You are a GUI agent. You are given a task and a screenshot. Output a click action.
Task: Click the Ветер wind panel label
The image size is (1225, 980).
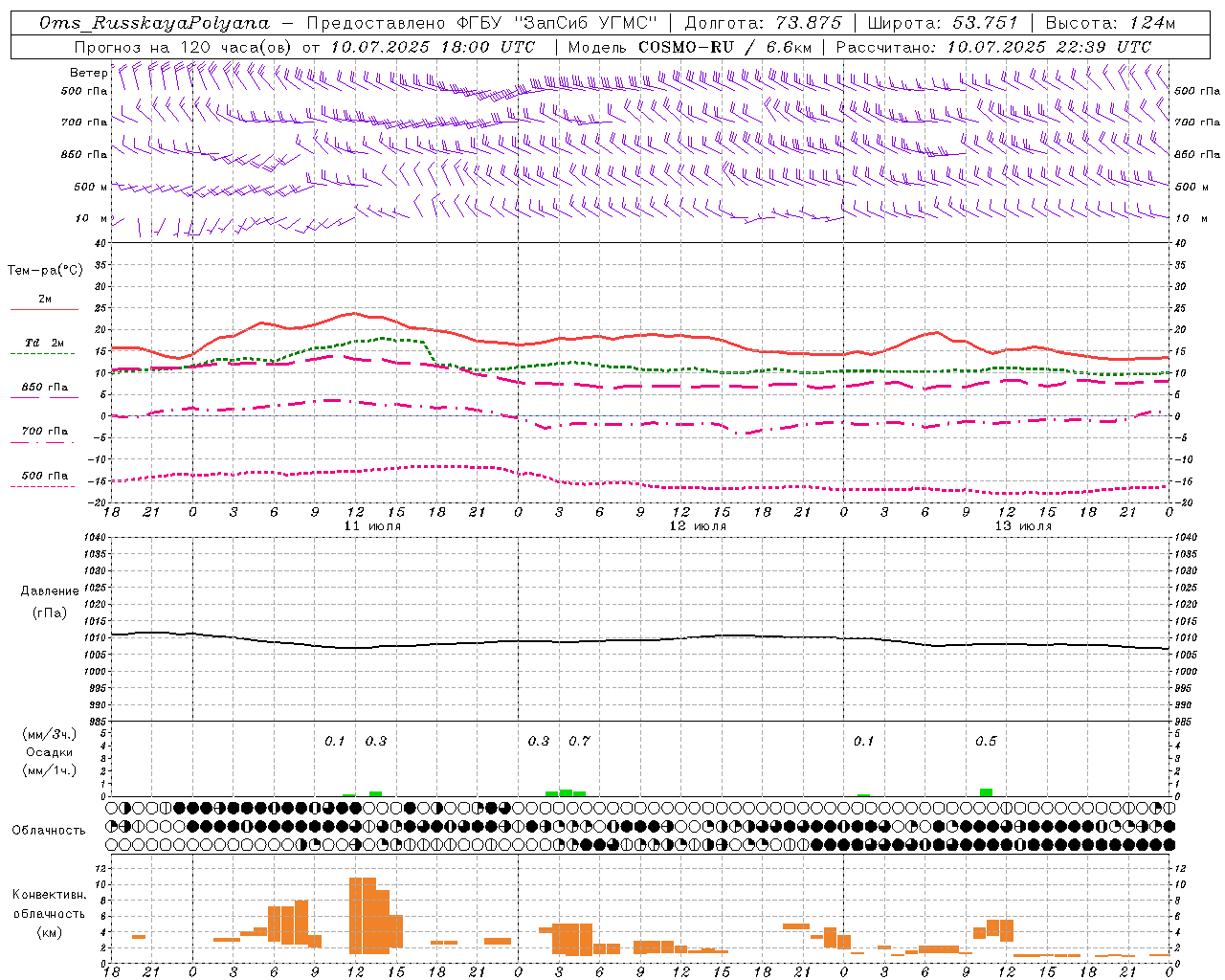[89, 73]
